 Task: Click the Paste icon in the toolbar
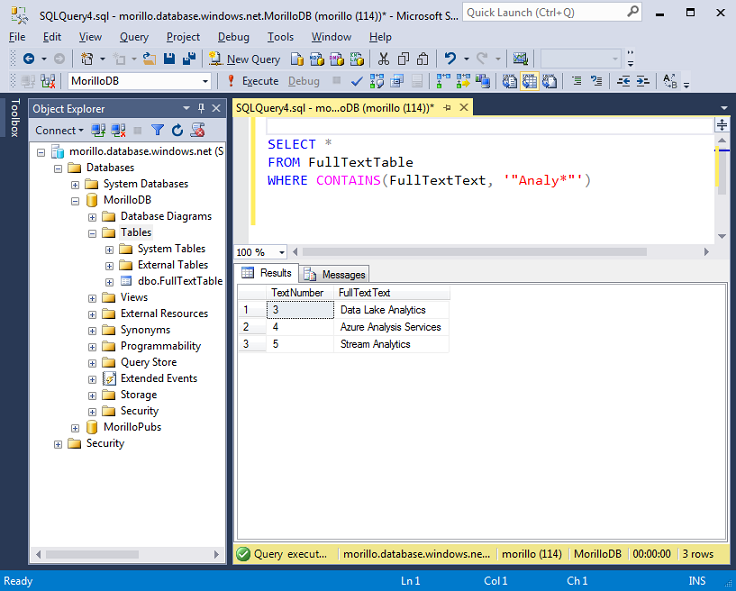[x=423, y=59]
